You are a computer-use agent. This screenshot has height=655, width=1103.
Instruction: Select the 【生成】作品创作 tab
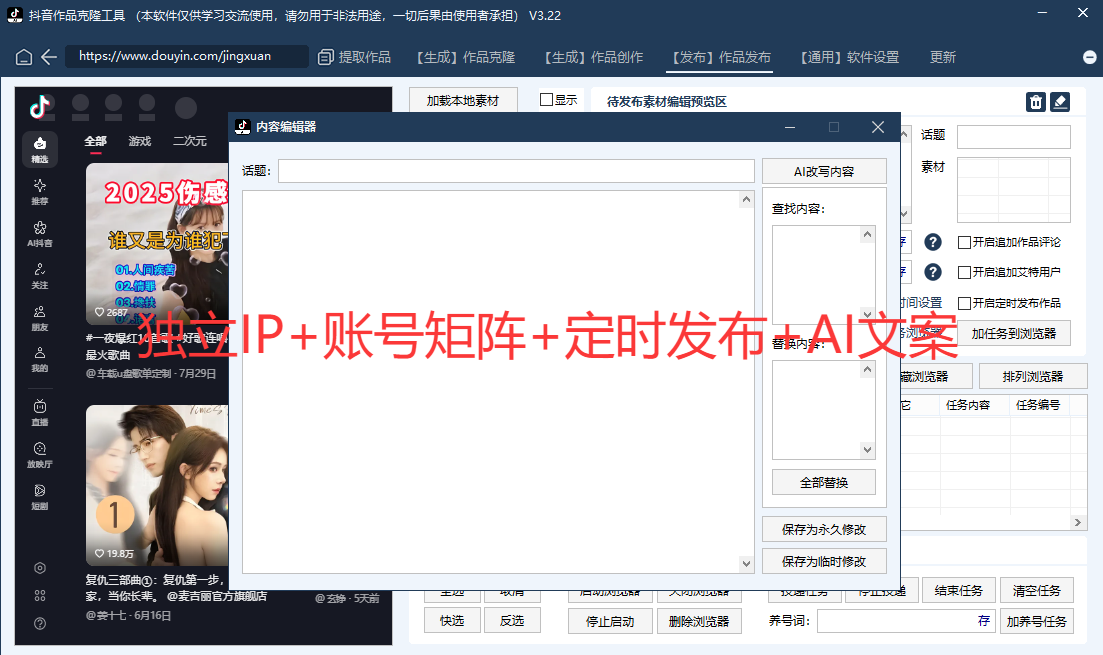(593, 58)
